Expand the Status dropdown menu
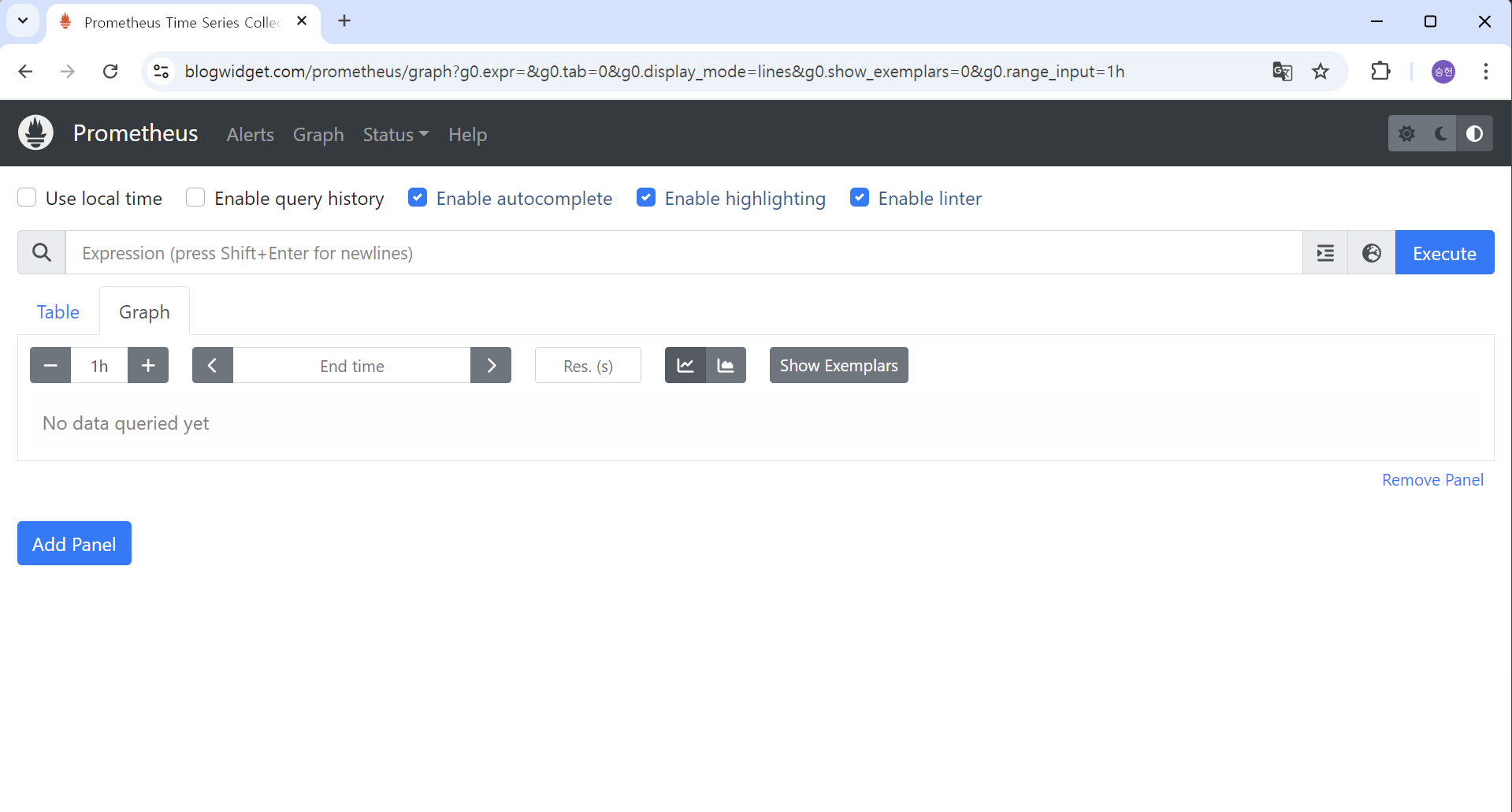 (396, 135)
